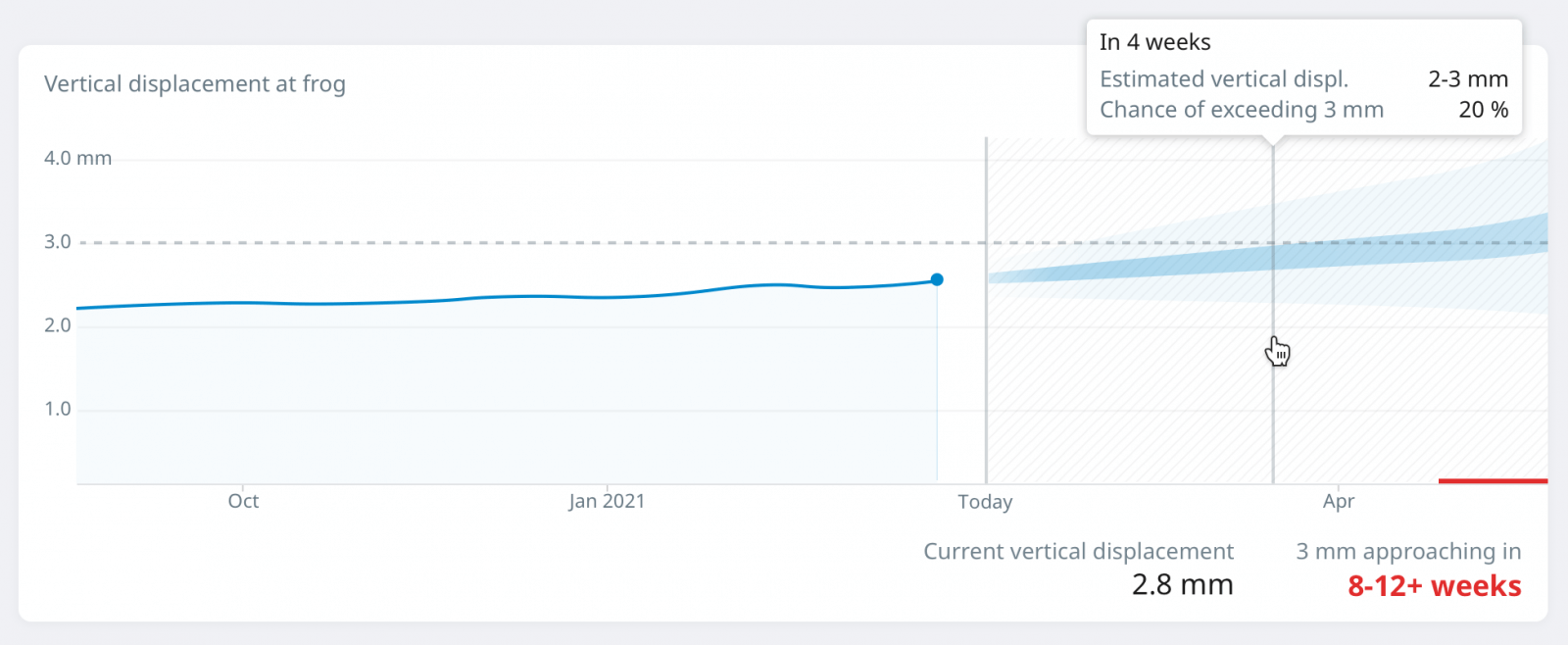The height and width of the screenshot is (645, 1568).
Task: Select the Today marker label on the time axis
Action: click(985, 502)
